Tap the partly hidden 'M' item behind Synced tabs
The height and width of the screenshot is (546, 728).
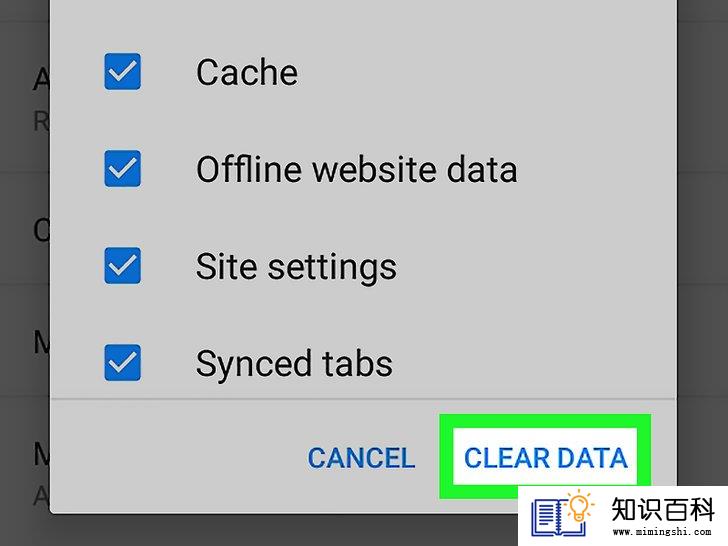tap(42, 344)
